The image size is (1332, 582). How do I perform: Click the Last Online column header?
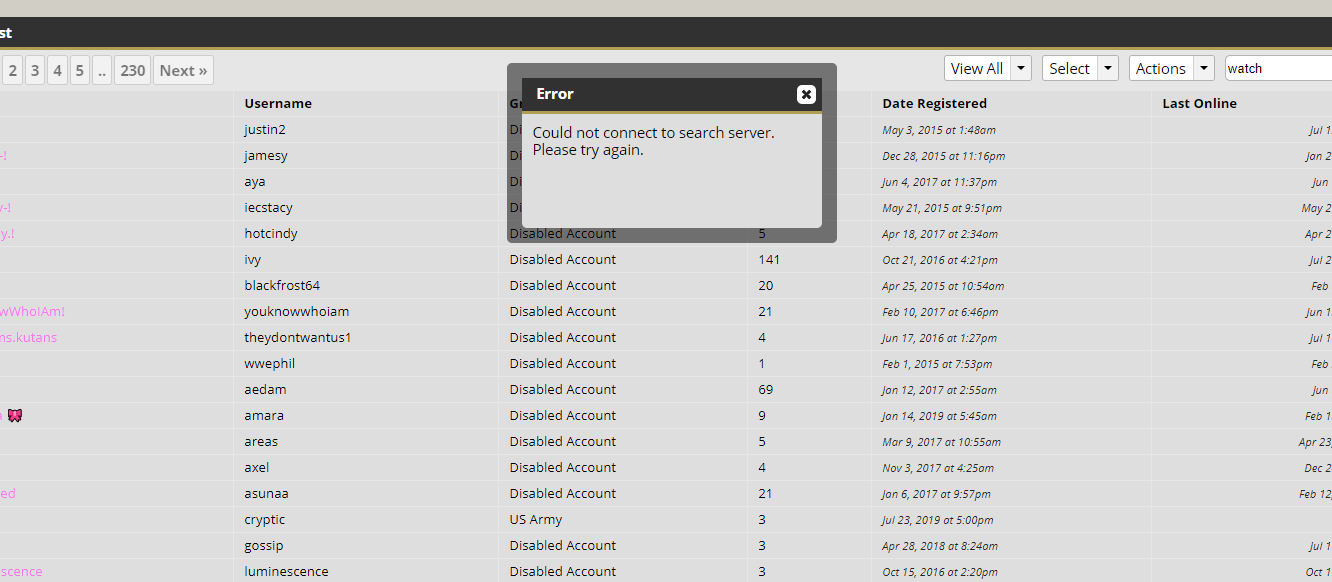[x=1200, y=103]
